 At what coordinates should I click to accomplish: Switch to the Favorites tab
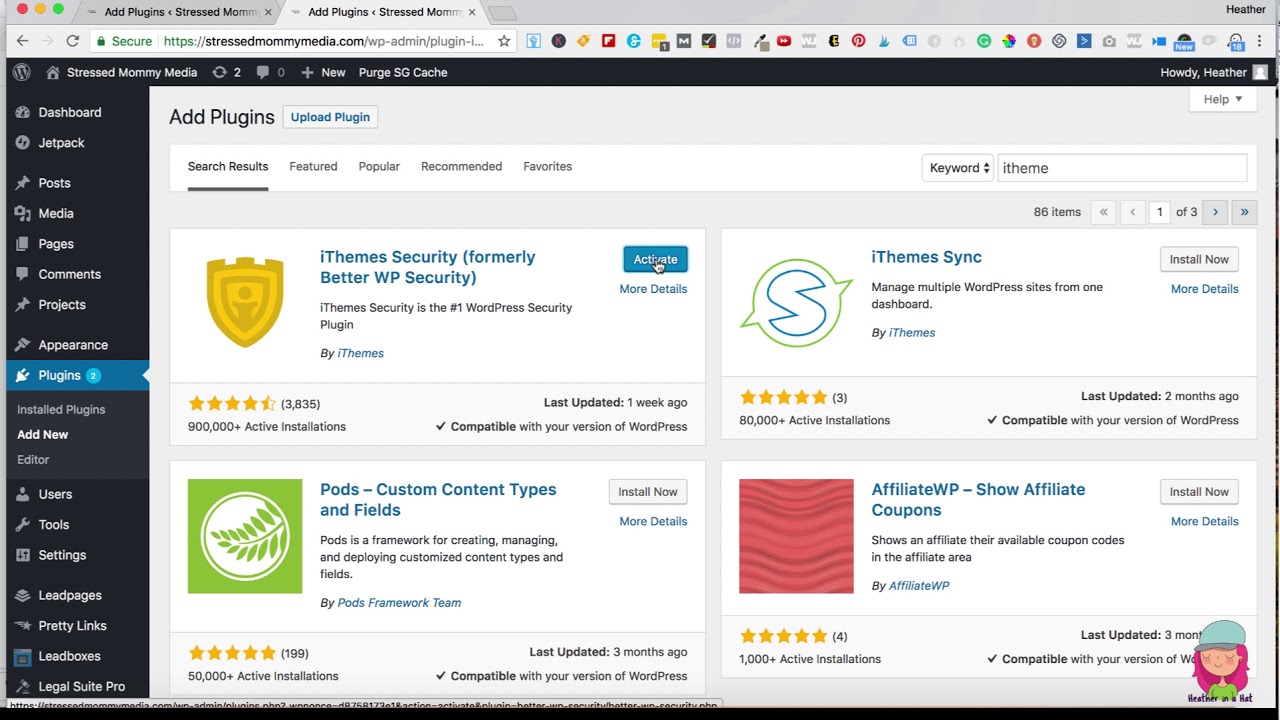click(547, 166)
